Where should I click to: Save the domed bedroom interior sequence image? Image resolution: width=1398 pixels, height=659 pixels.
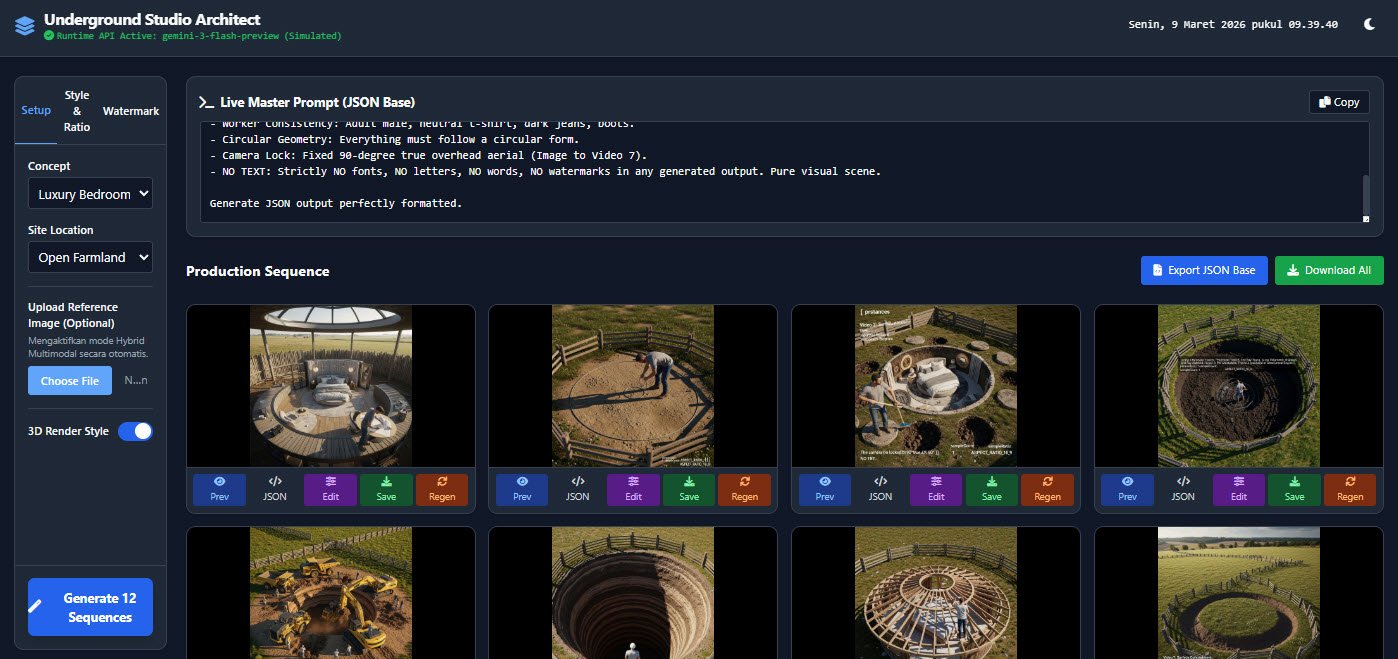[x=386, y=490]
